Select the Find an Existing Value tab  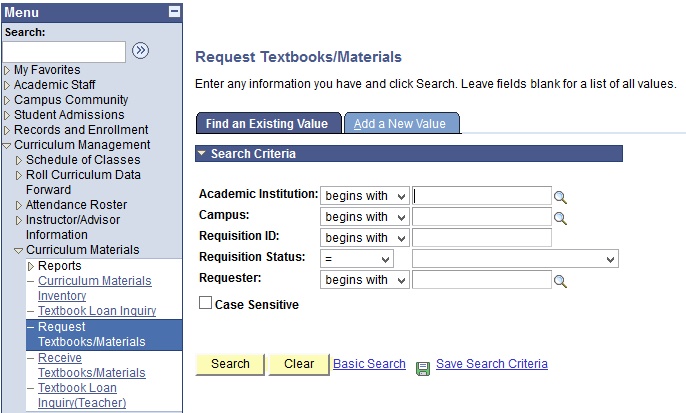click(268, 123)
